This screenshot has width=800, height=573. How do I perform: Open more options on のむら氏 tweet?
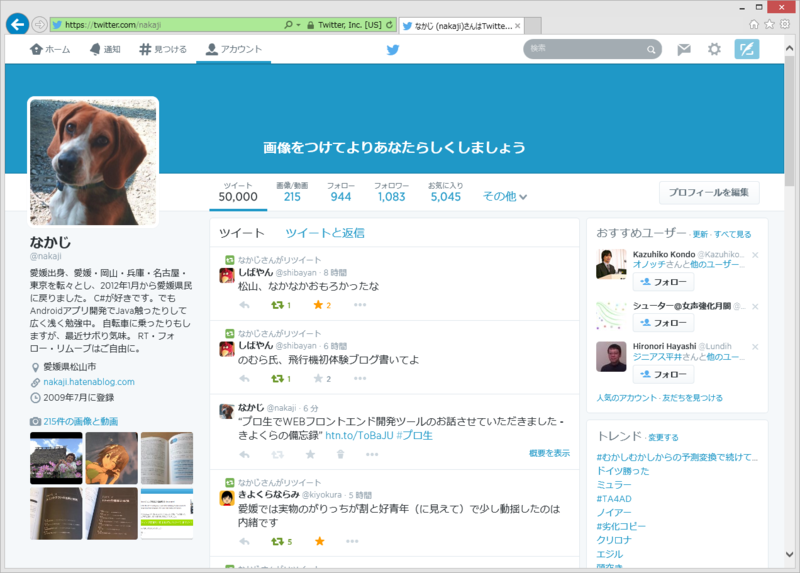coord(360,379)
